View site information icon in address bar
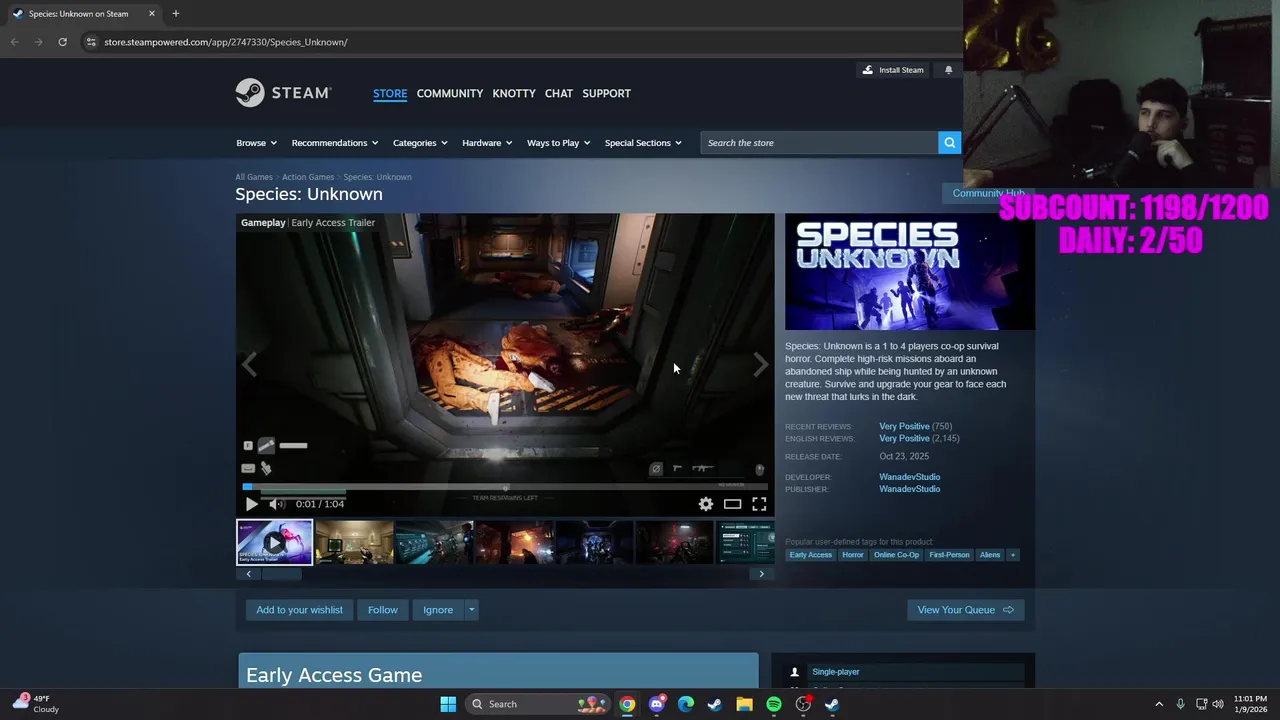The image size is (1280, 720). click(x=91, y=42)
